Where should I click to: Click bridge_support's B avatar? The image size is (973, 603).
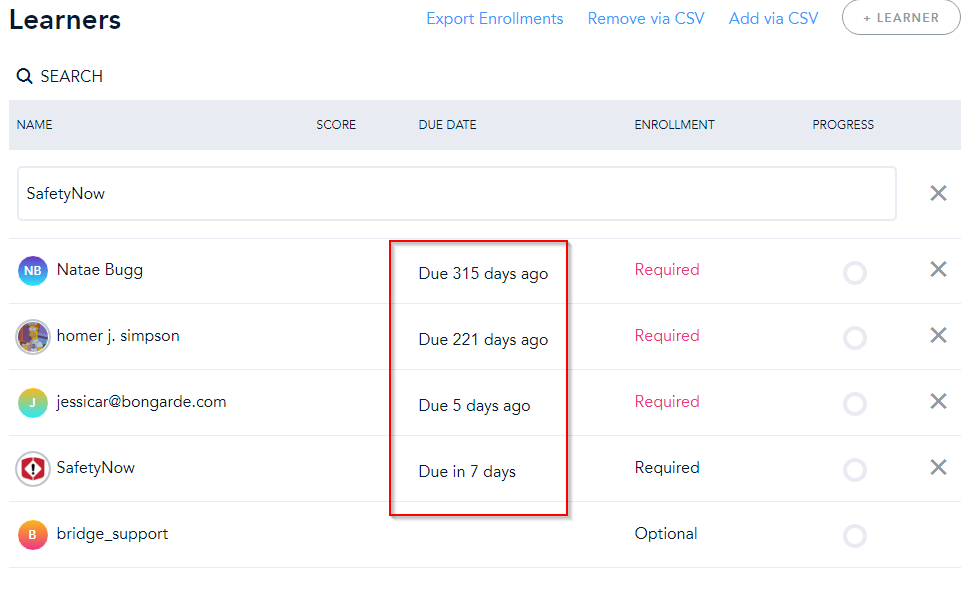click(x=33, y=535)
